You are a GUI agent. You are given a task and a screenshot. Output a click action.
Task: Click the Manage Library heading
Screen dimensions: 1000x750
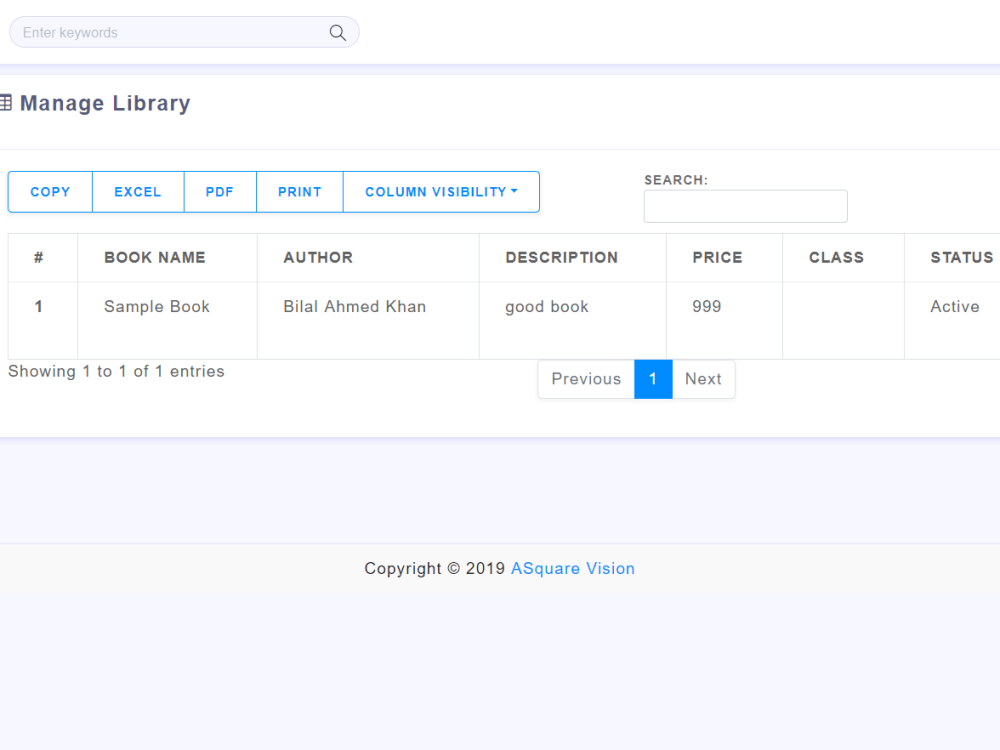(x=105, y=103)
